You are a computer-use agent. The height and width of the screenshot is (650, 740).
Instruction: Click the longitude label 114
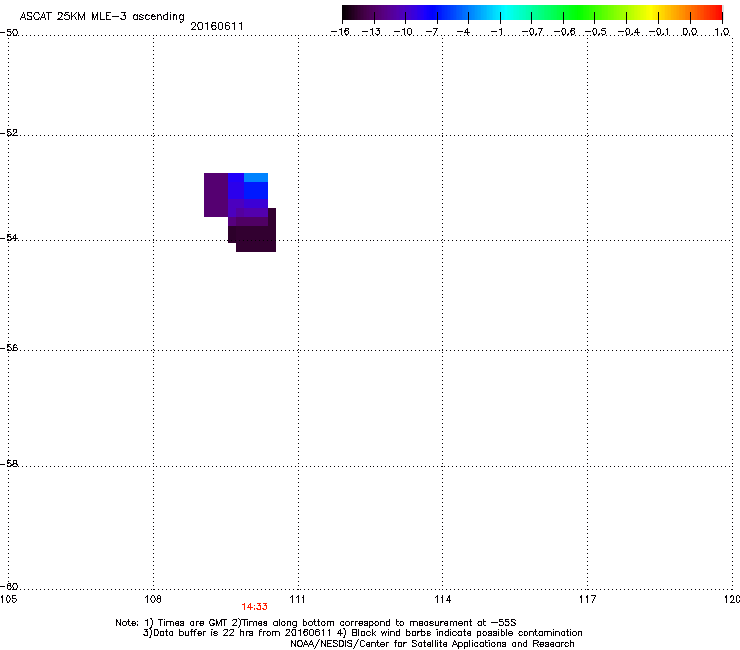(442, 599)
